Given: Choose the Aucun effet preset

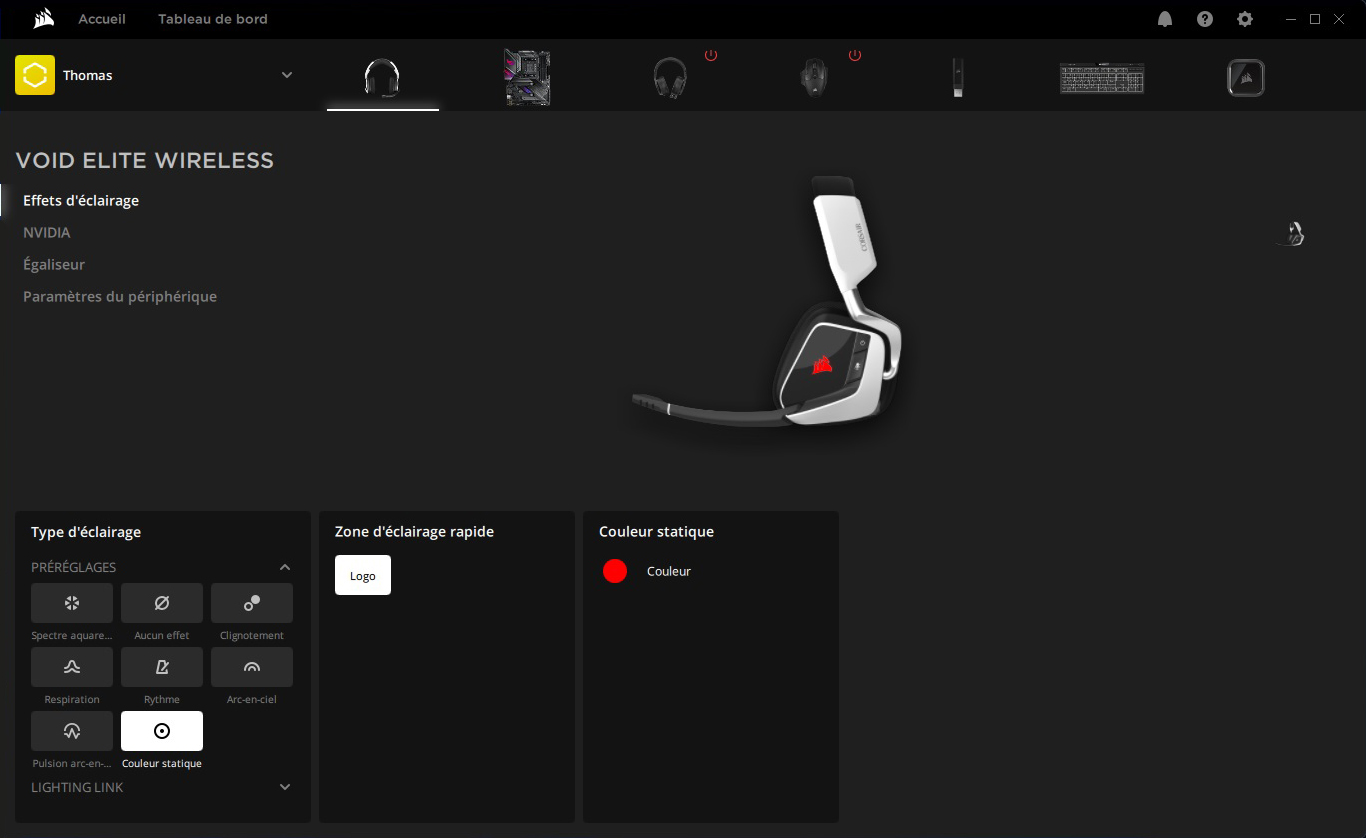Looking at the screenshot, I should click(162, 603).
